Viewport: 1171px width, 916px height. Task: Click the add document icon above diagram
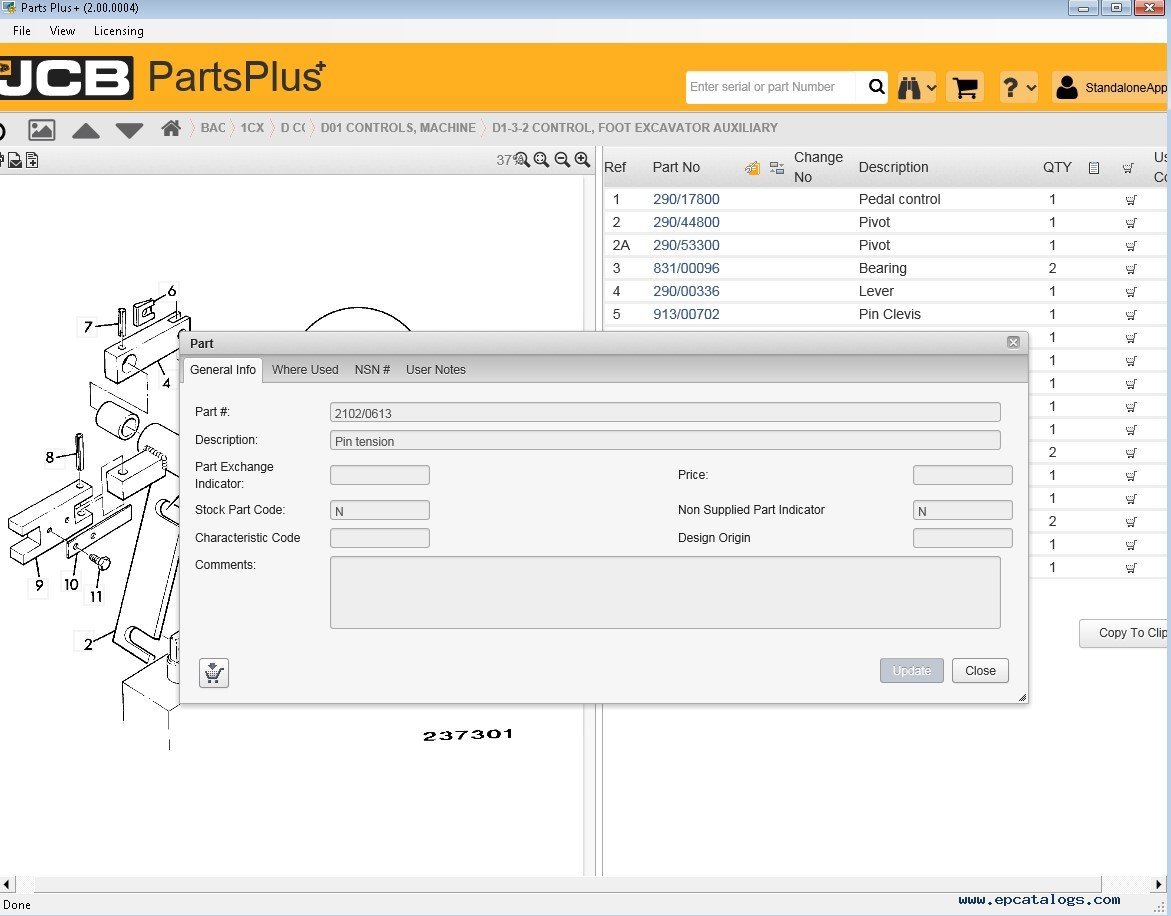pyautogui.click(x=31, y=160)
